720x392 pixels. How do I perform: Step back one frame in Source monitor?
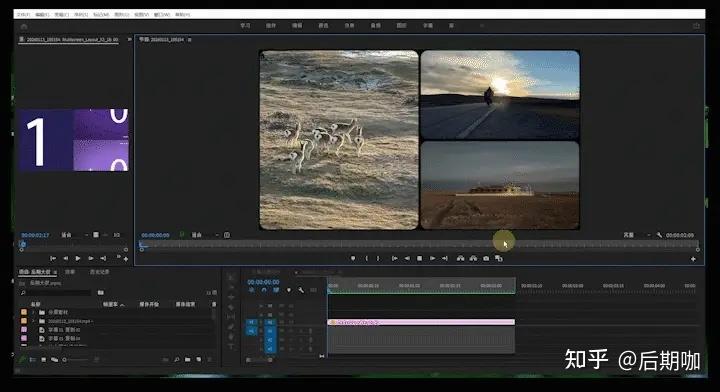coord(65,258)
